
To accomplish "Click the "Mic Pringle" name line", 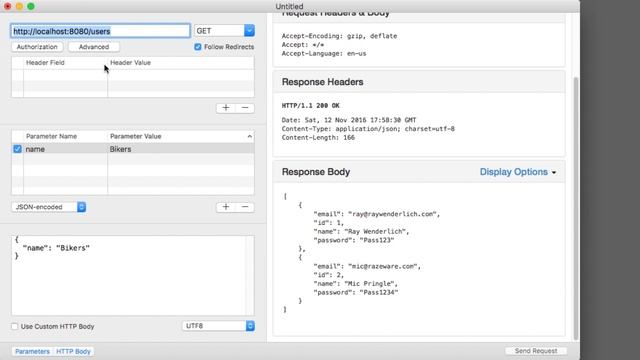I will pos(355,284).
